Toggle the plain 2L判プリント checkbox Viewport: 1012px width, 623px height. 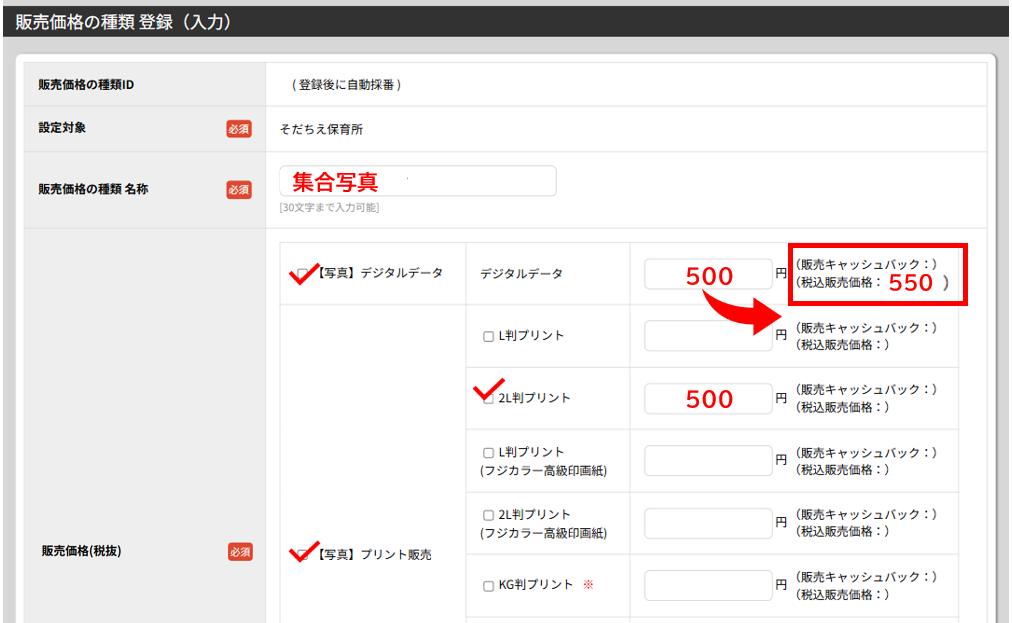click(x=489, y=398)
